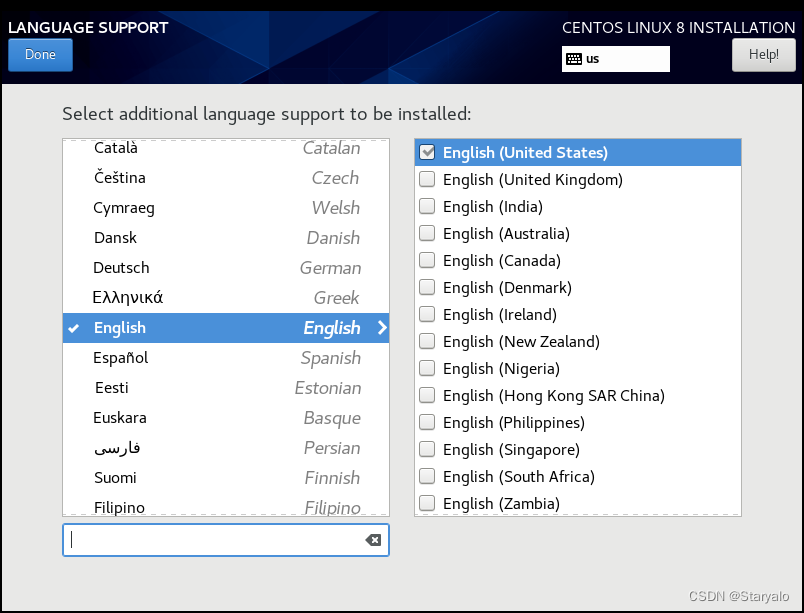The width and height of the screenshot is (804, 613).
Task: Click the italic Danish label
Action: [333, 238]
